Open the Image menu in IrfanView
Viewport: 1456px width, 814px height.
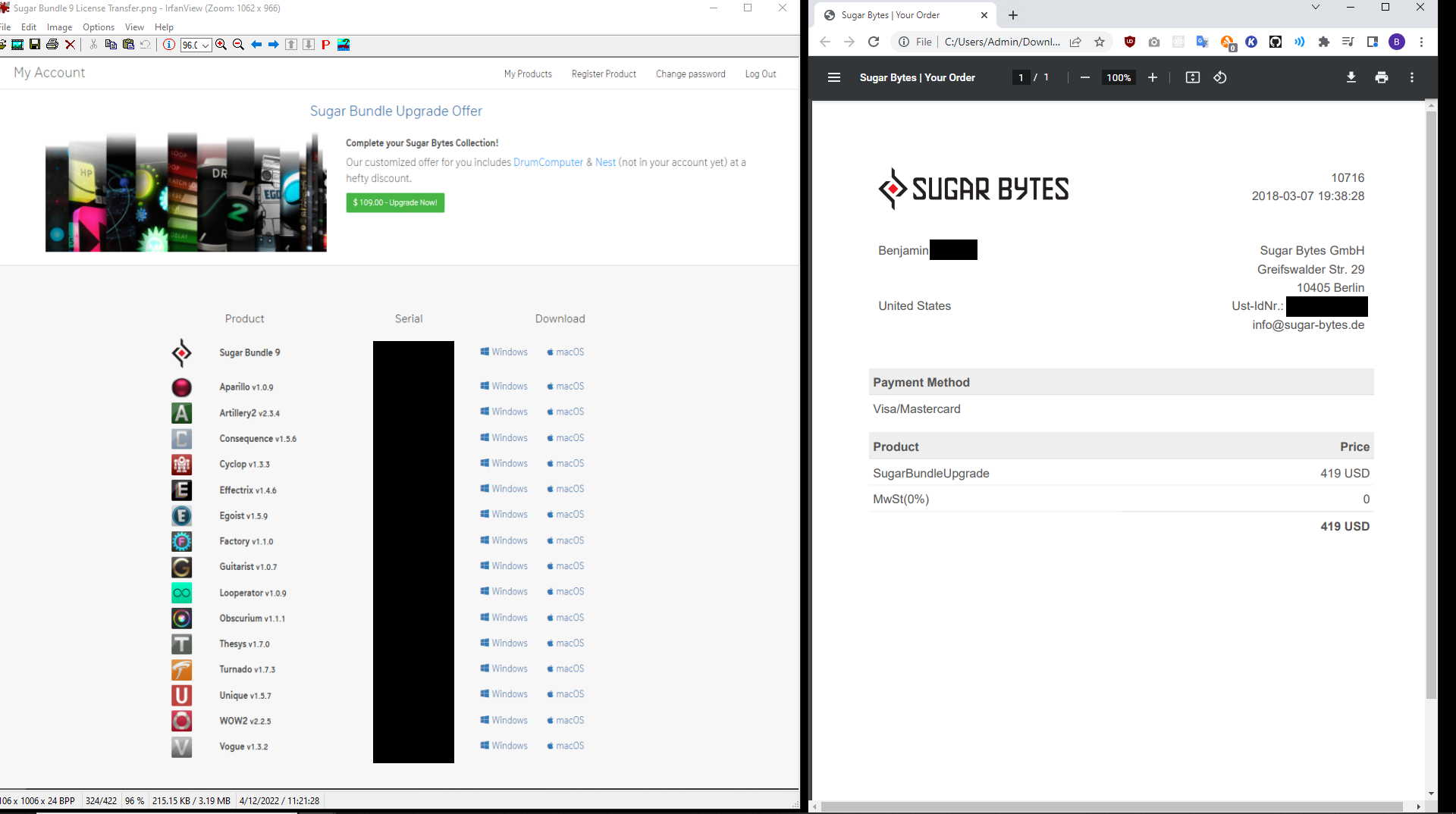[x=60, y=27]
